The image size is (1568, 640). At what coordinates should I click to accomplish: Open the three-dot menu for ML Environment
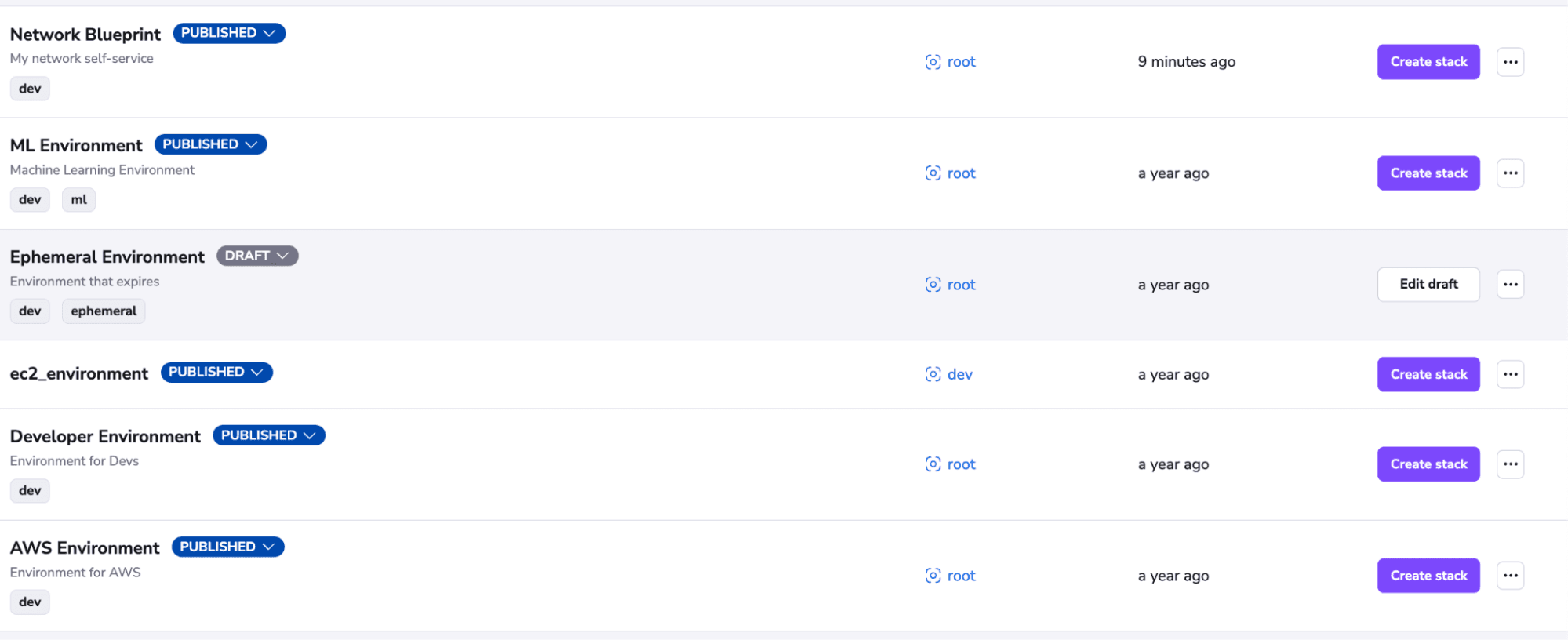point(1510,173)
